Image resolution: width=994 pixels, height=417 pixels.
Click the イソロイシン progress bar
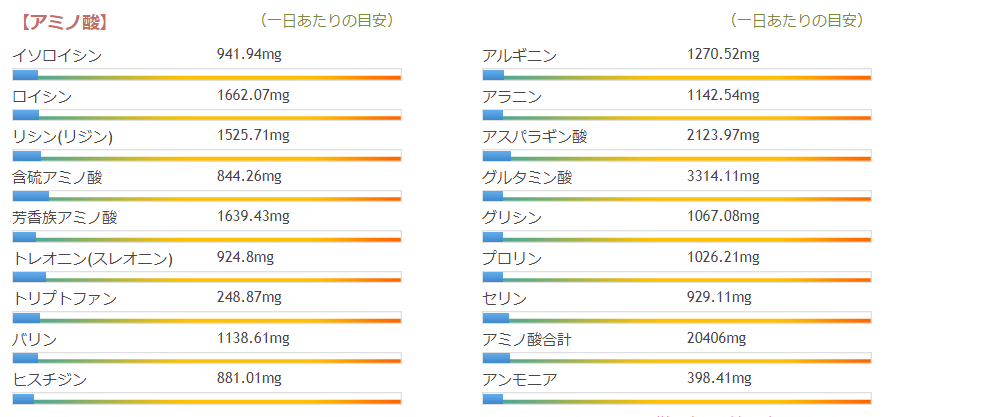206,75
